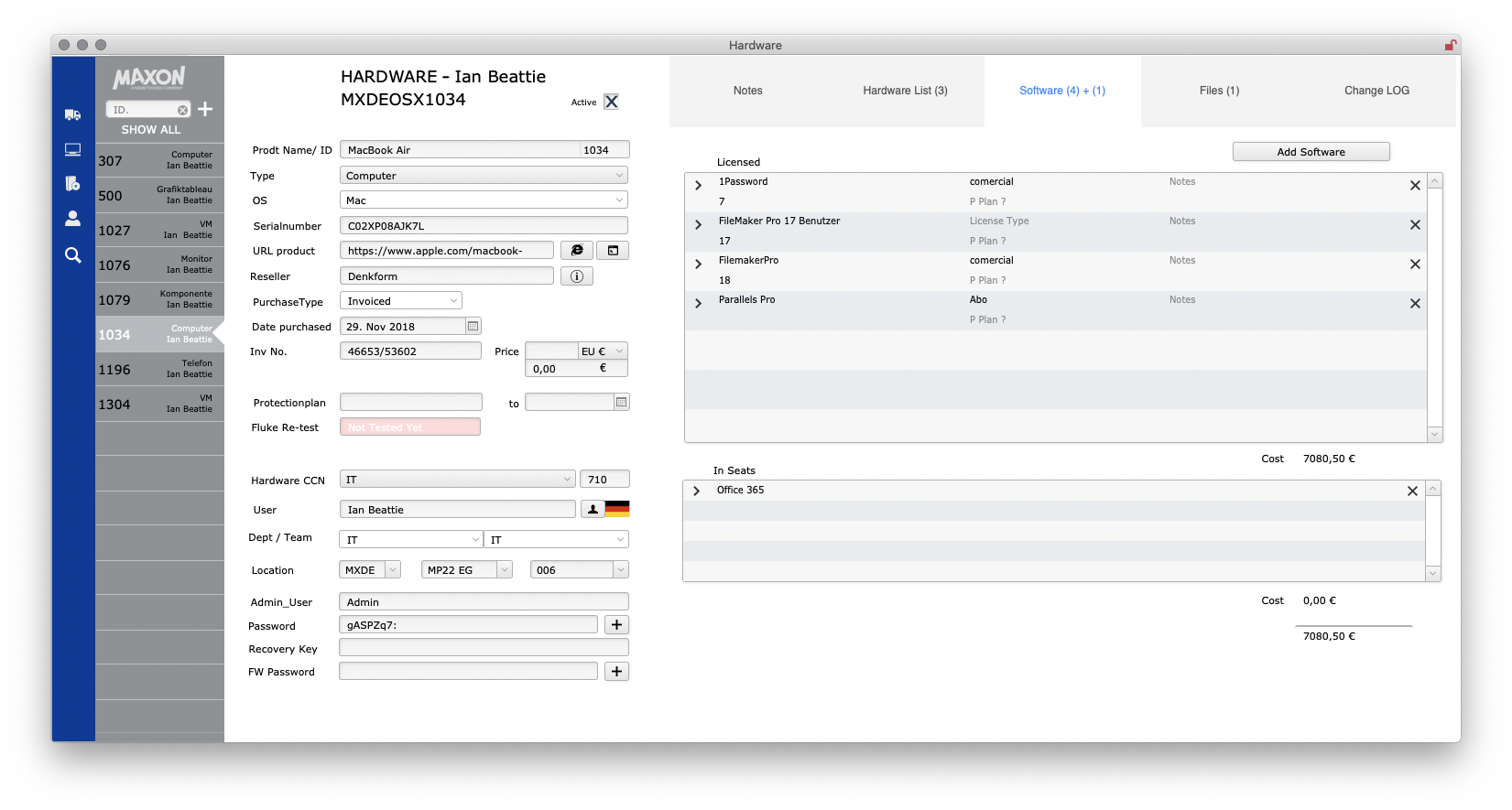
Task: Select hardware record 1027 VM
Action: pos(159,230)
